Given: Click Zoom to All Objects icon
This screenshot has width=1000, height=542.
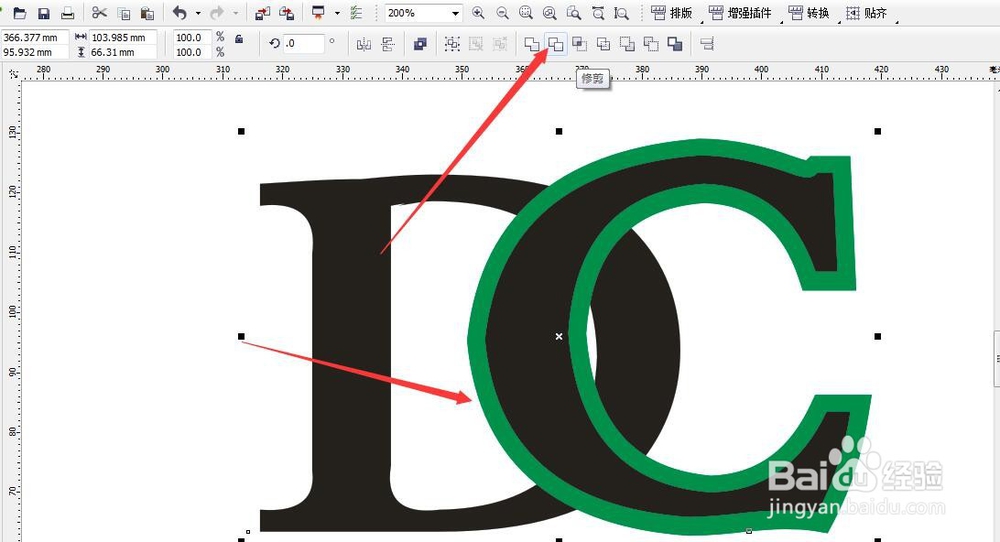Looking at the screenshot, I should coord(549,13).
